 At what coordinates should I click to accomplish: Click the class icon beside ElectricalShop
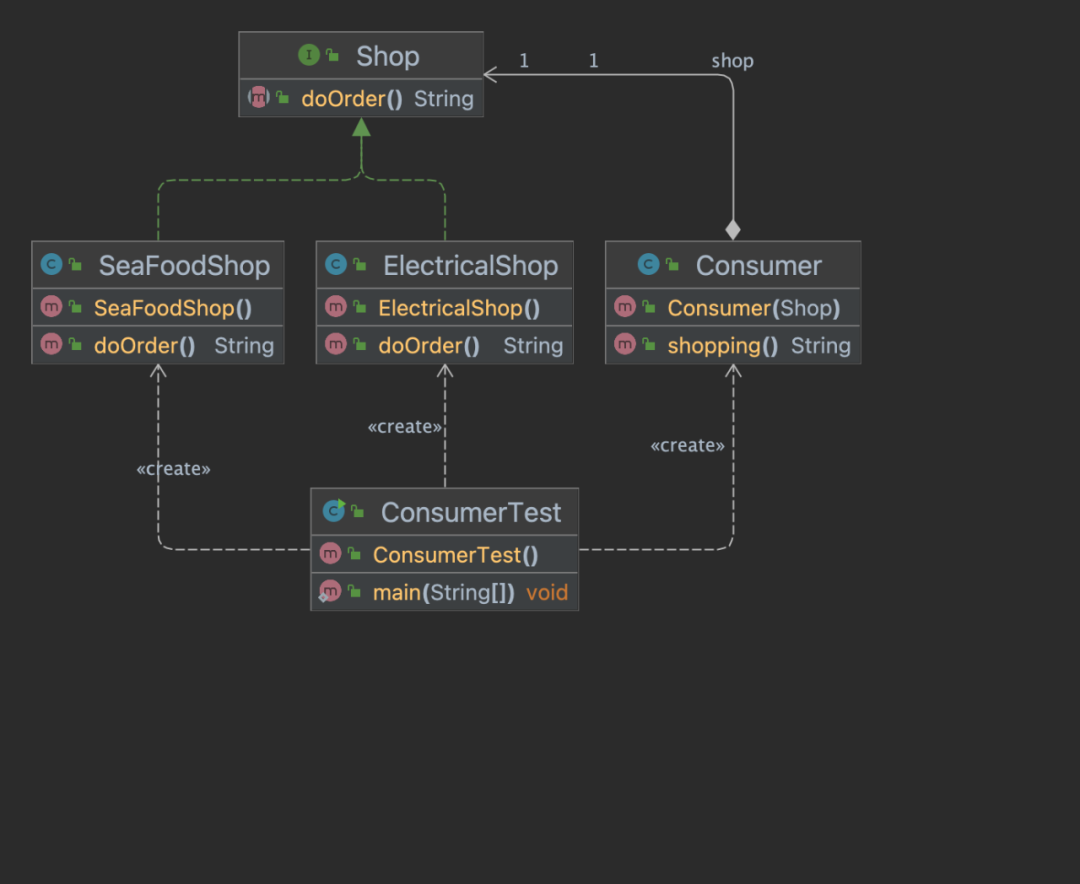coord(335,264)
